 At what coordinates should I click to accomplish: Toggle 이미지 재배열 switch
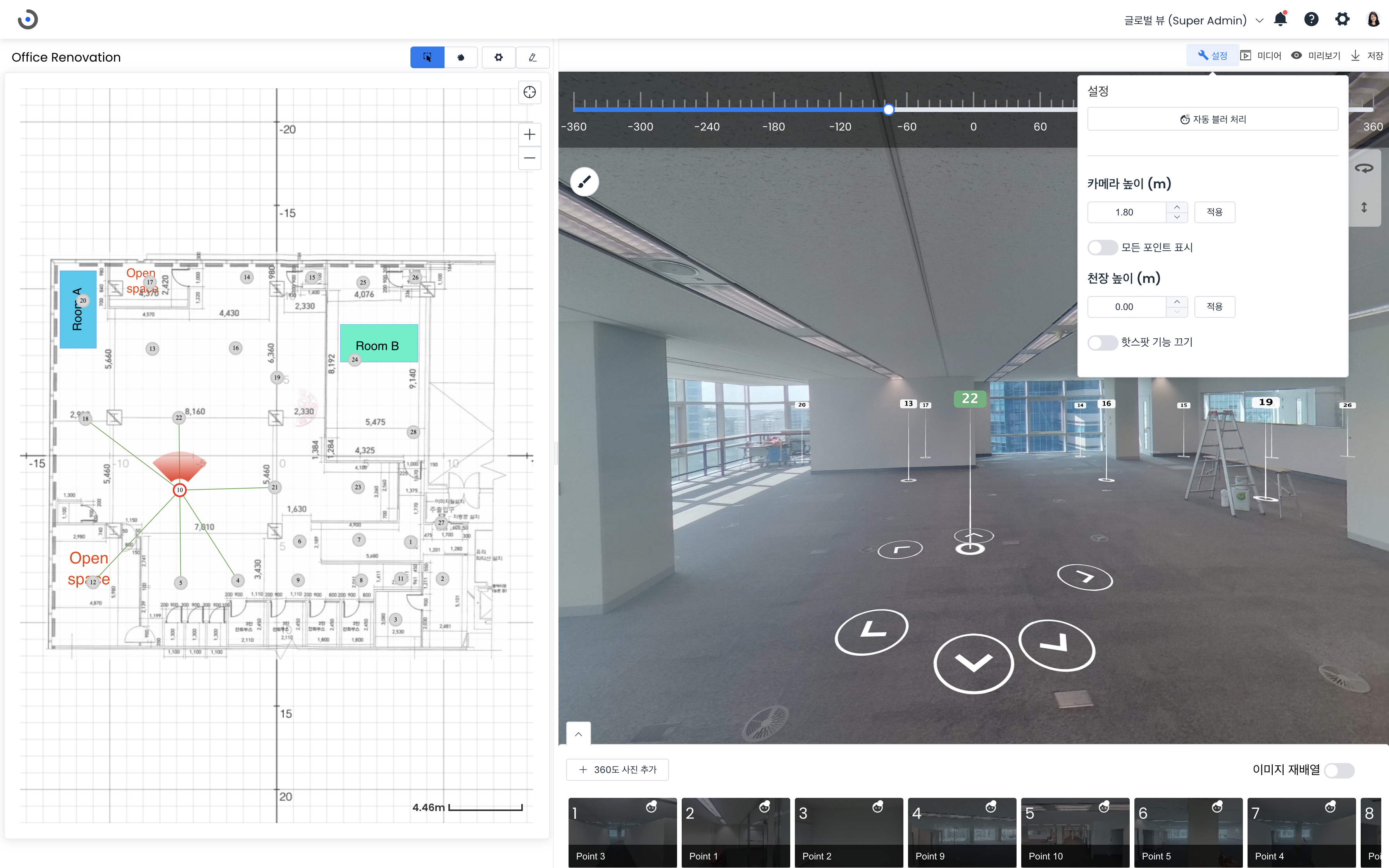(x=1339, y=770)
